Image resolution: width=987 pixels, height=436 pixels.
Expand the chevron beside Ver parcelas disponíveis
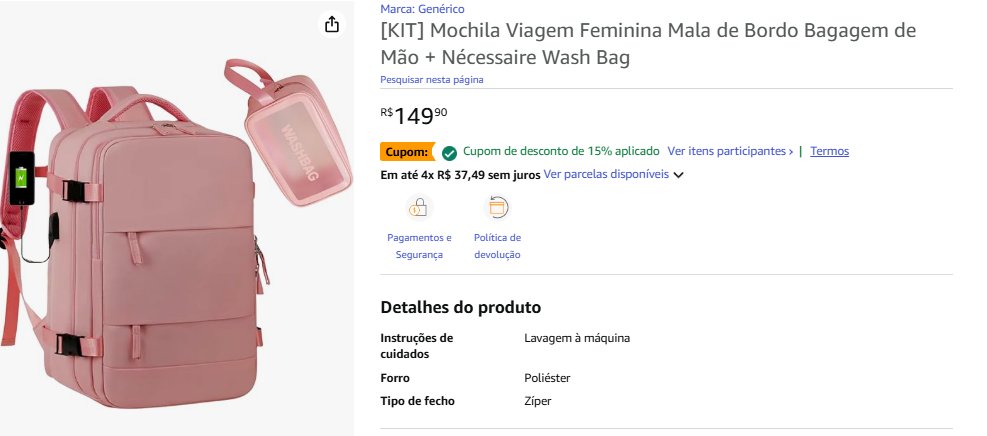[x=679, y=175]
